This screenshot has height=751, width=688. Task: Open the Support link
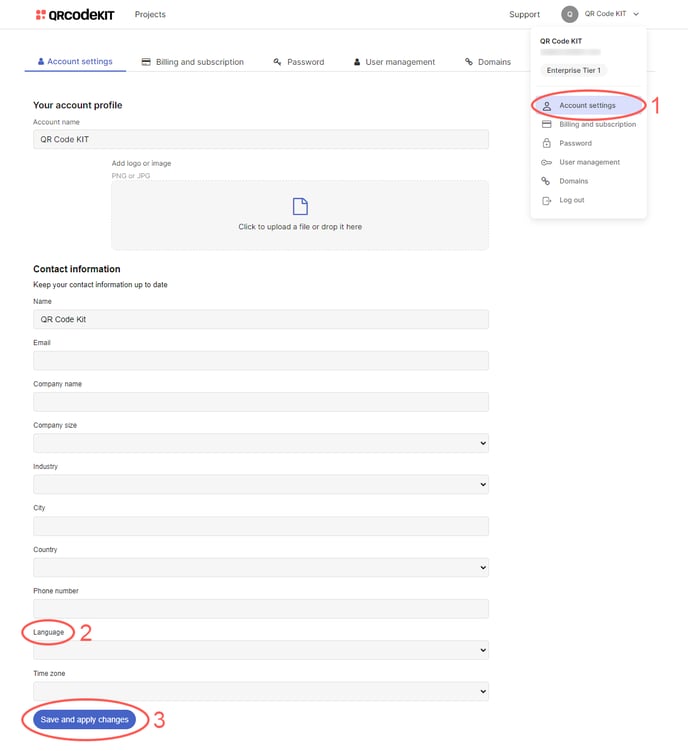(524, 14)
